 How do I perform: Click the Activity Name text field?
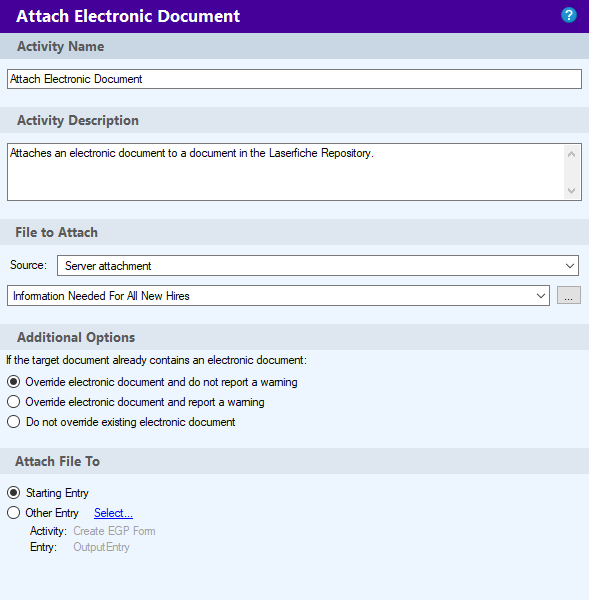point(294,79)
